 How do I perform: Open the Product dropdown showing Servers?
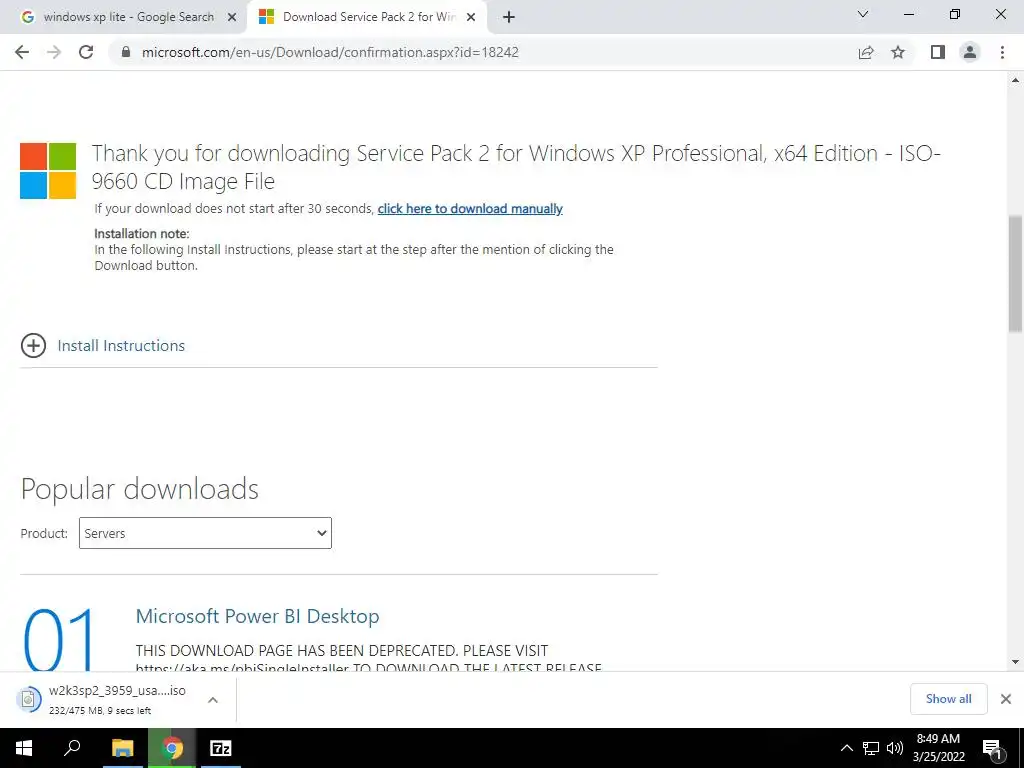205,533
